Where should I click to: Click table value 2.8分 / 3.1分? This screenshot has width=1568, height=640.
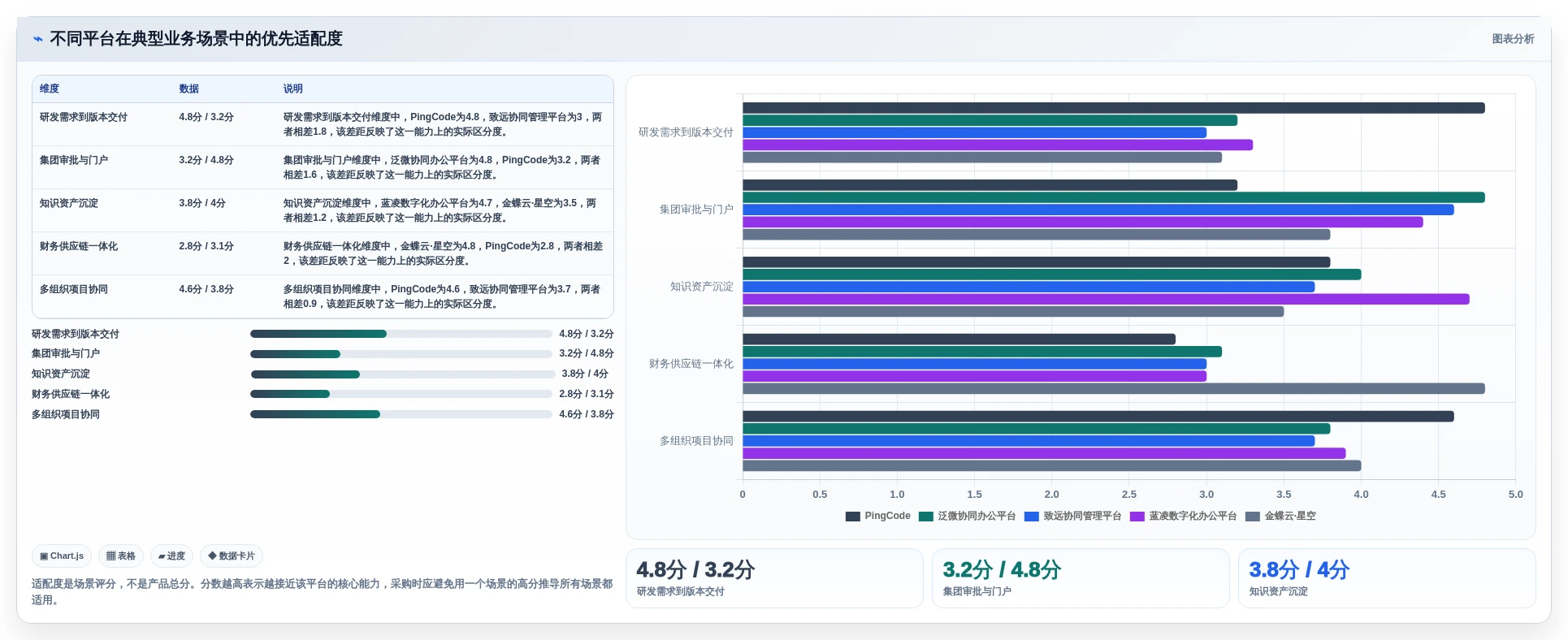[206, 247]
